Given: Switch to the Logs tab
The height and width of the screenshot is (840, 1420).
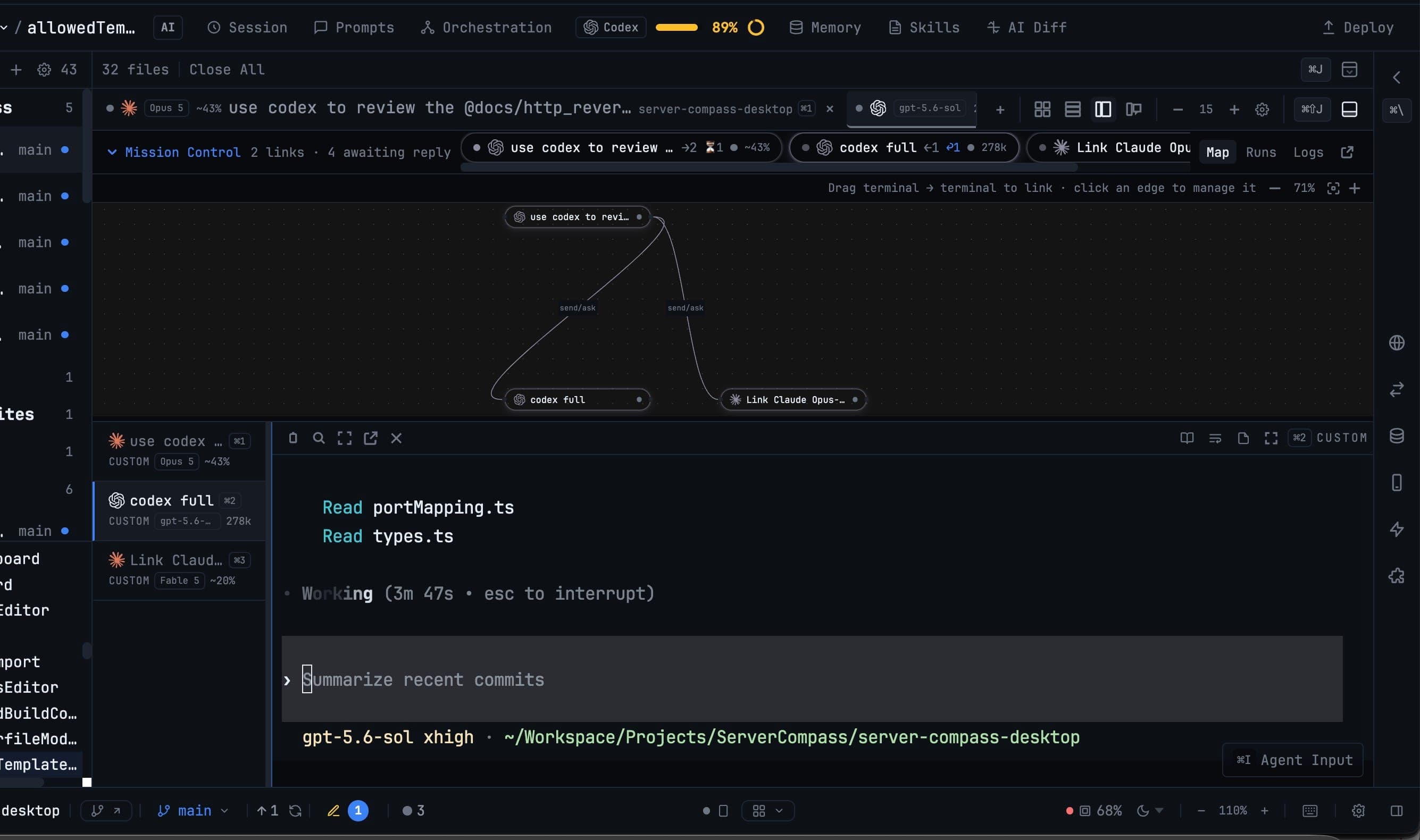Looking at the screenshot, I should pos(1308,152).
